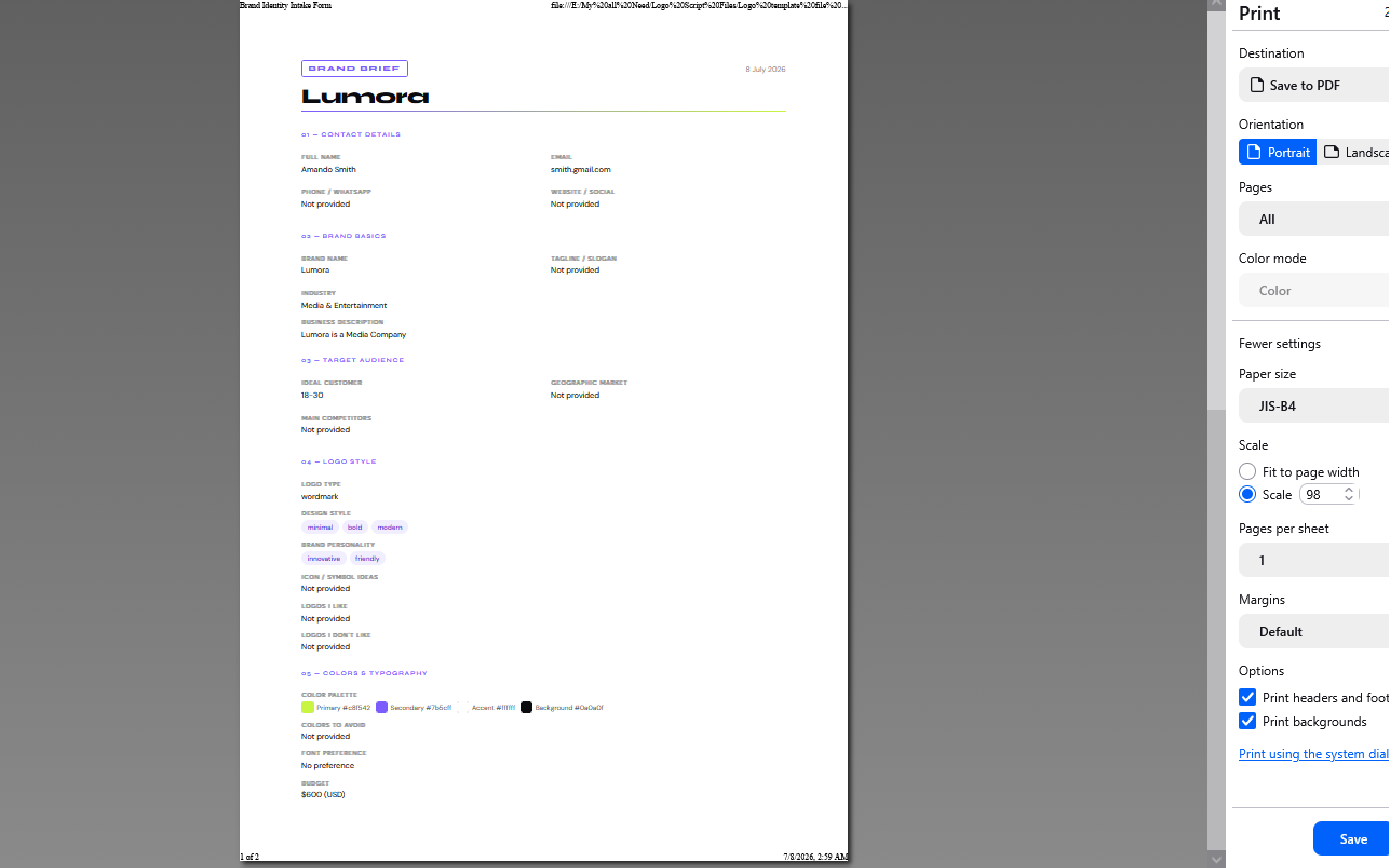Open the Margins dropdown showing Default
Viewport: 1389px width, 868px height.
pyautogui.click(x=1314, y=631)
